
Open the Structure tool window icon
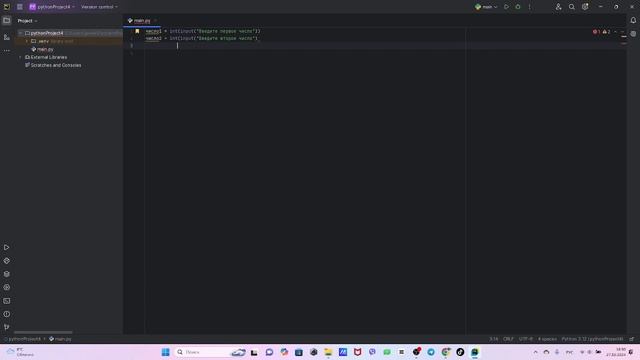[7, 37]
